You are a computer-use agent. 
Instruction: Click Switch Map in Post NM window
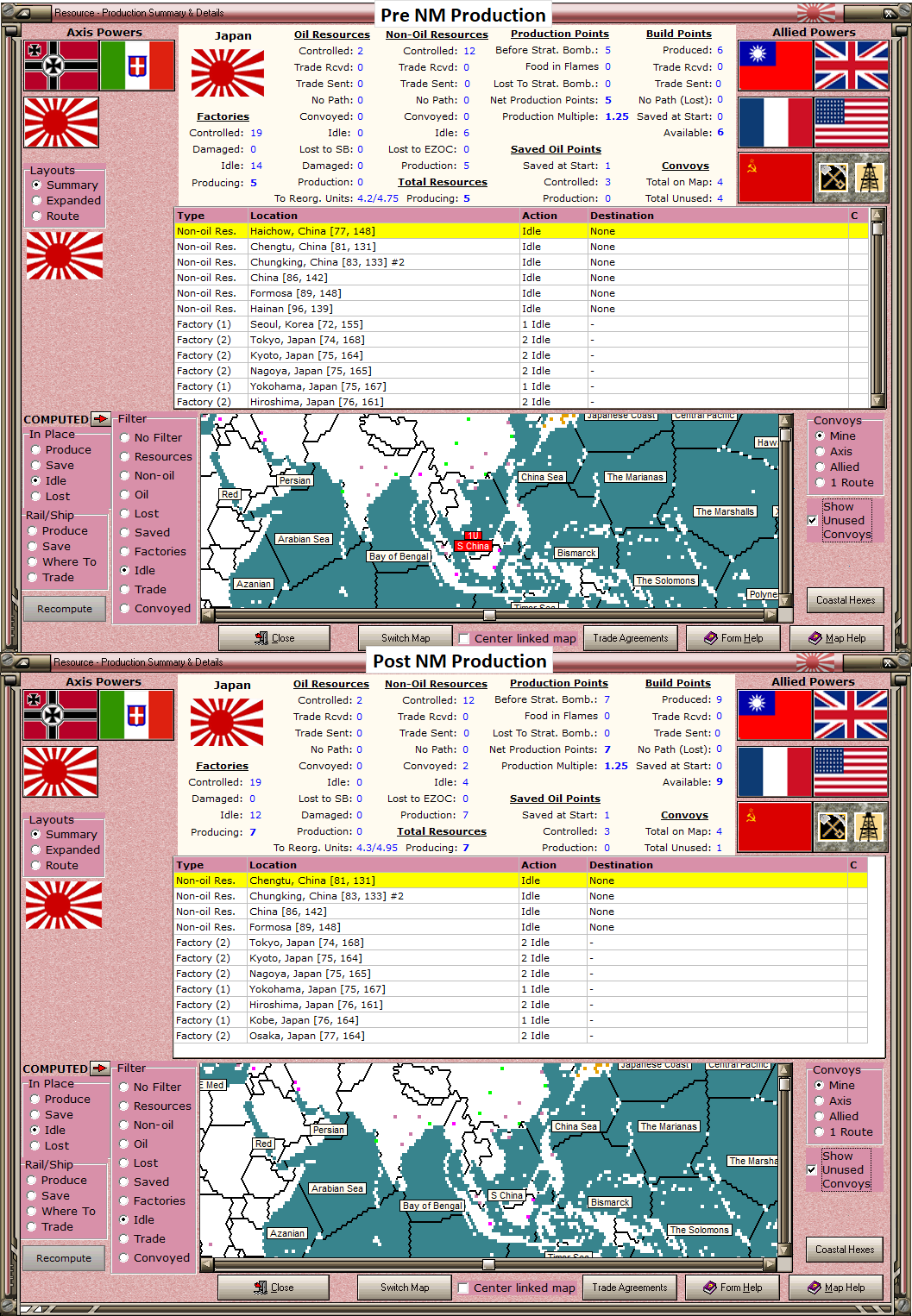click(405, 1288)
